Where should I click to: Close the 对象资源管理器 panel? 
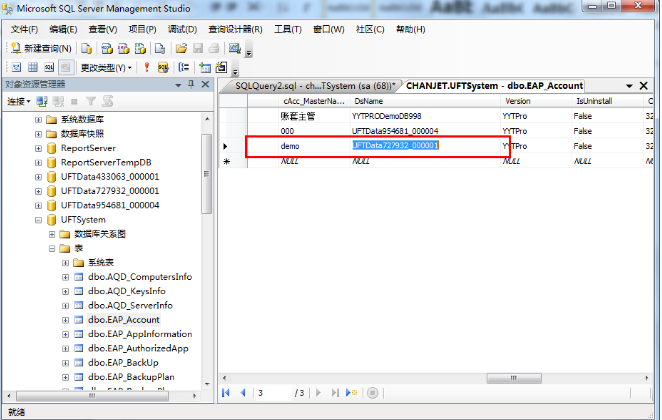(206, 84)
